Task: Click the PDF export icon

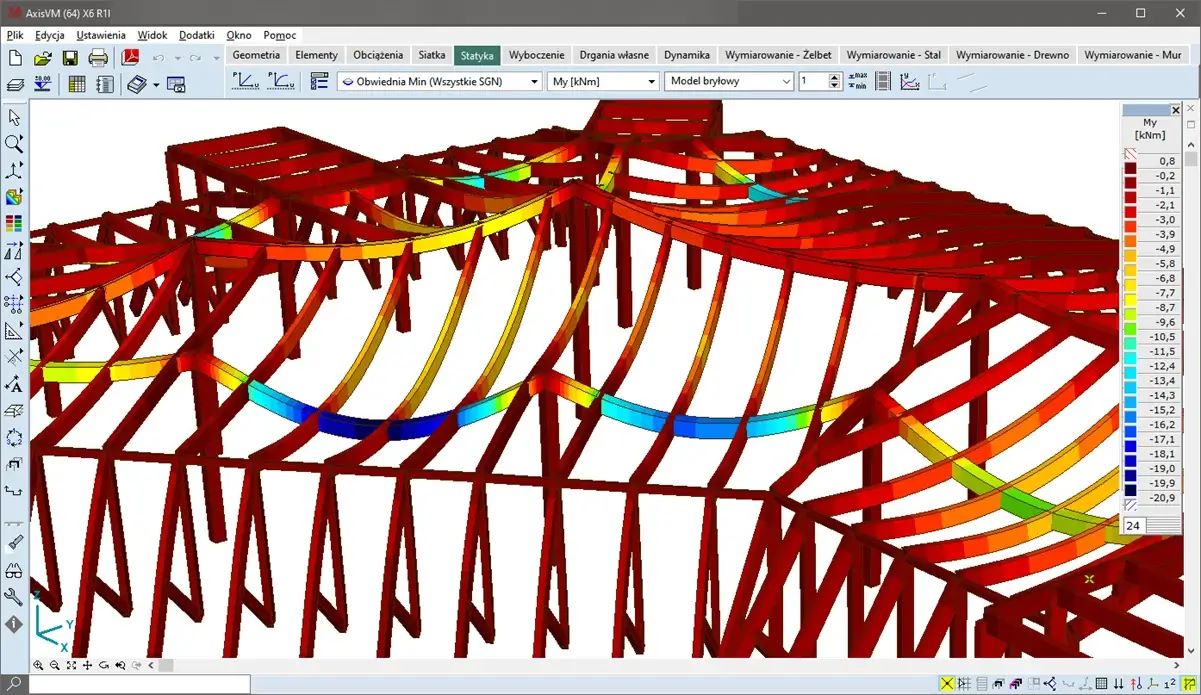Action: point(129,57)
